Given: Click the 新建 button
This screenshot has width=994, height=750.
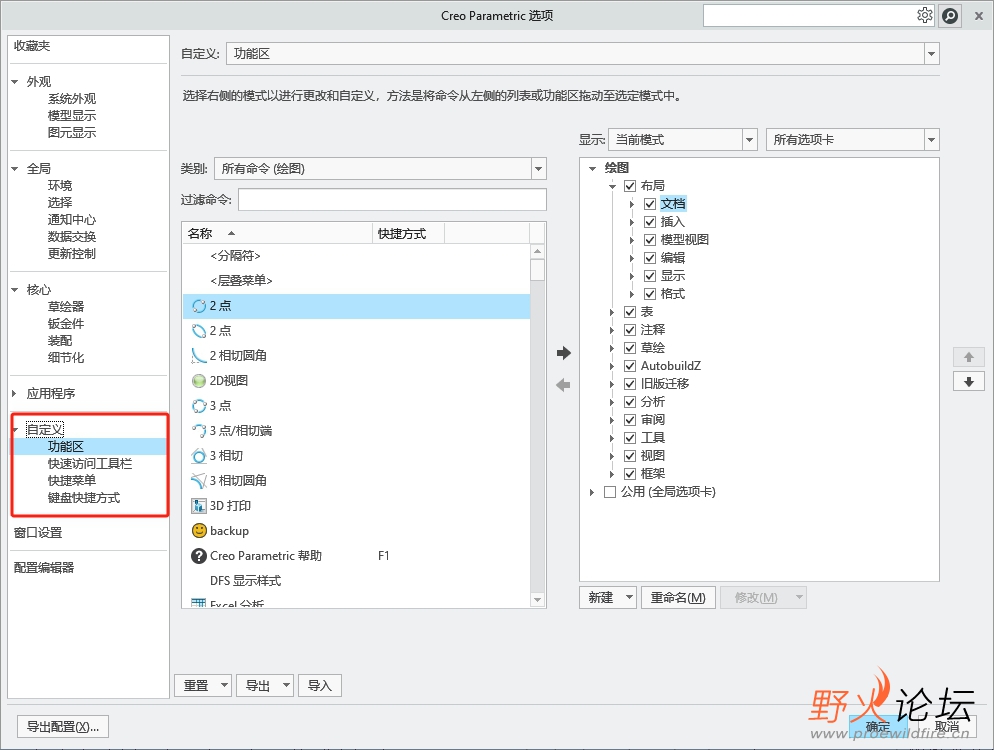Looking at the screenshot, I should coord(600,597).
